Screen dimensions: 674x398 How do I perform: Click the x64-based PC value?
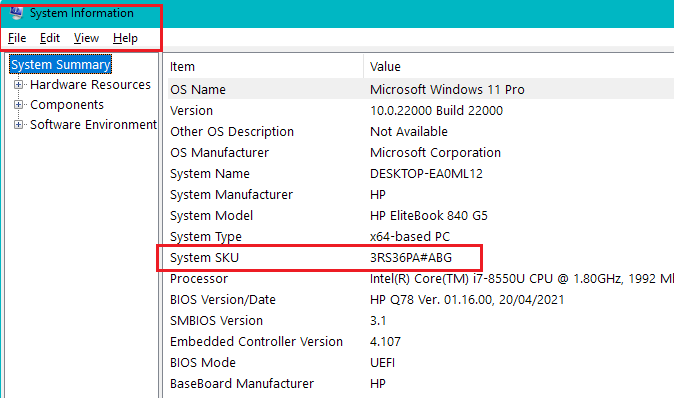(410, 237)
